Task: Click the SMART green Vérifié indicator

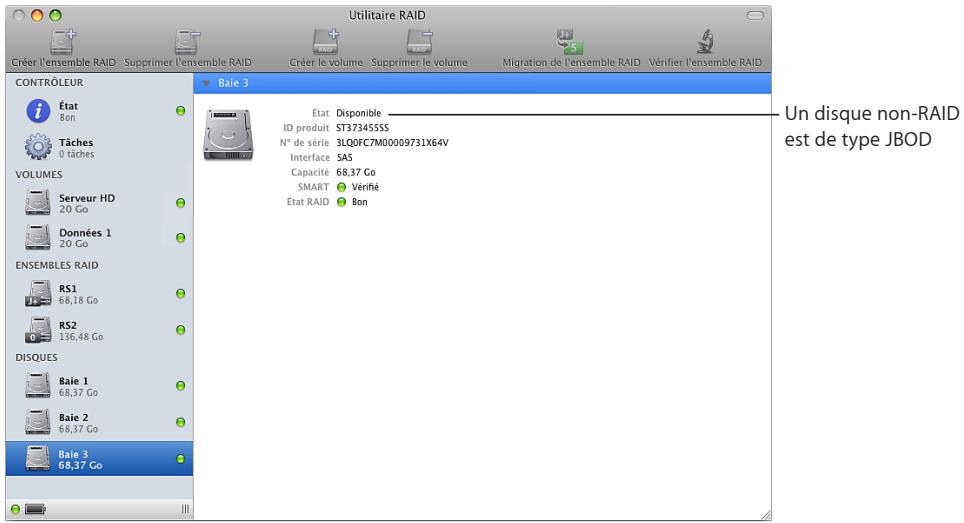Action: tap(341, 187)
